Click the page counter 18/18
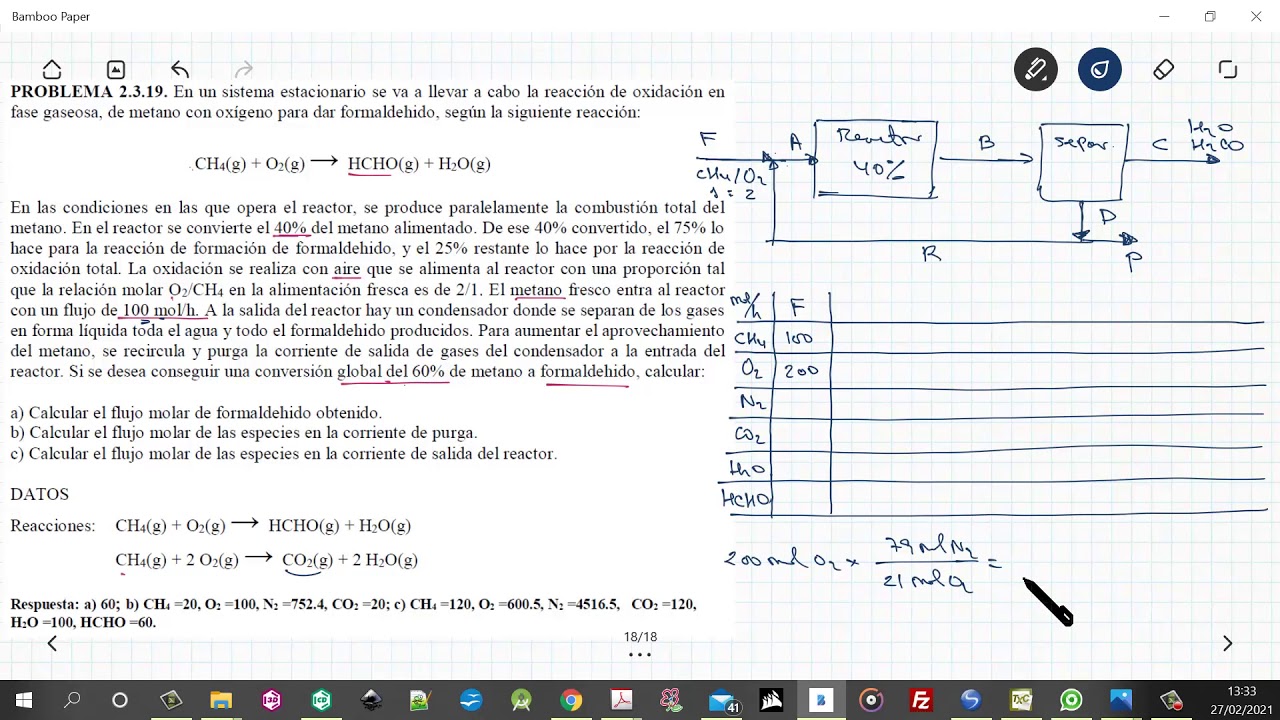Viewport: 1280px width, 720px height. coord(640,637)
